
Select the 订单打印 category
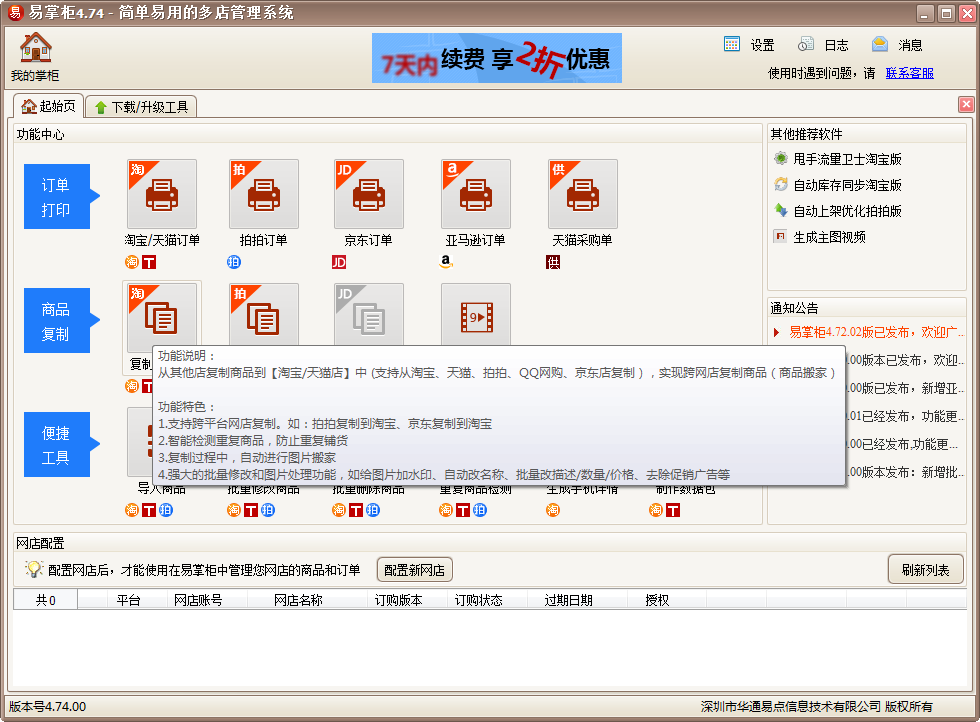[x=61, y=196]
